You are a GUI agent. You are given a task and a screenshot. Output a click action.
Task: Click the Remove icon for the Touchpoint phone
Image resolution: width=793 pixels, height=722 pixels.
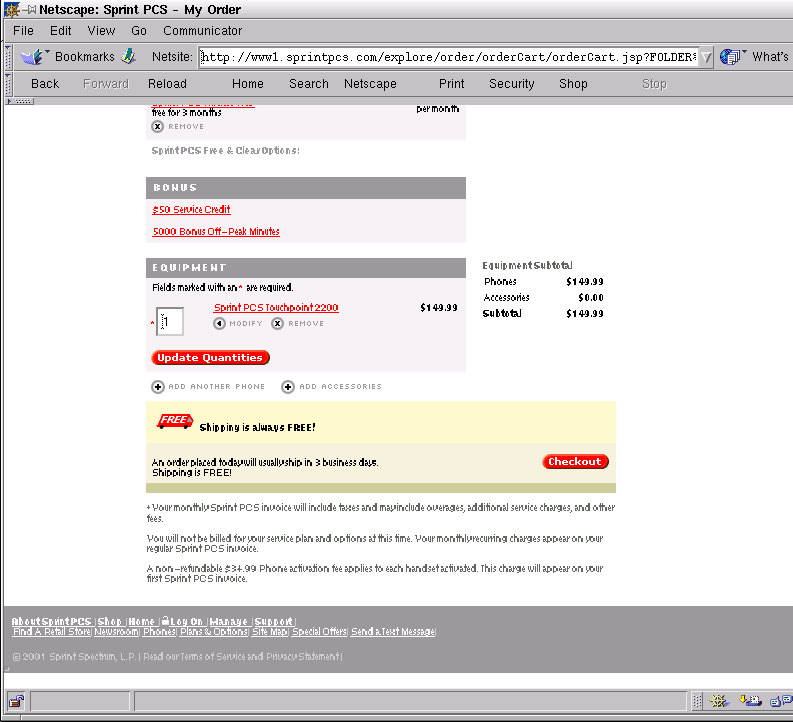pyautogui.click(x=278, y=324)
